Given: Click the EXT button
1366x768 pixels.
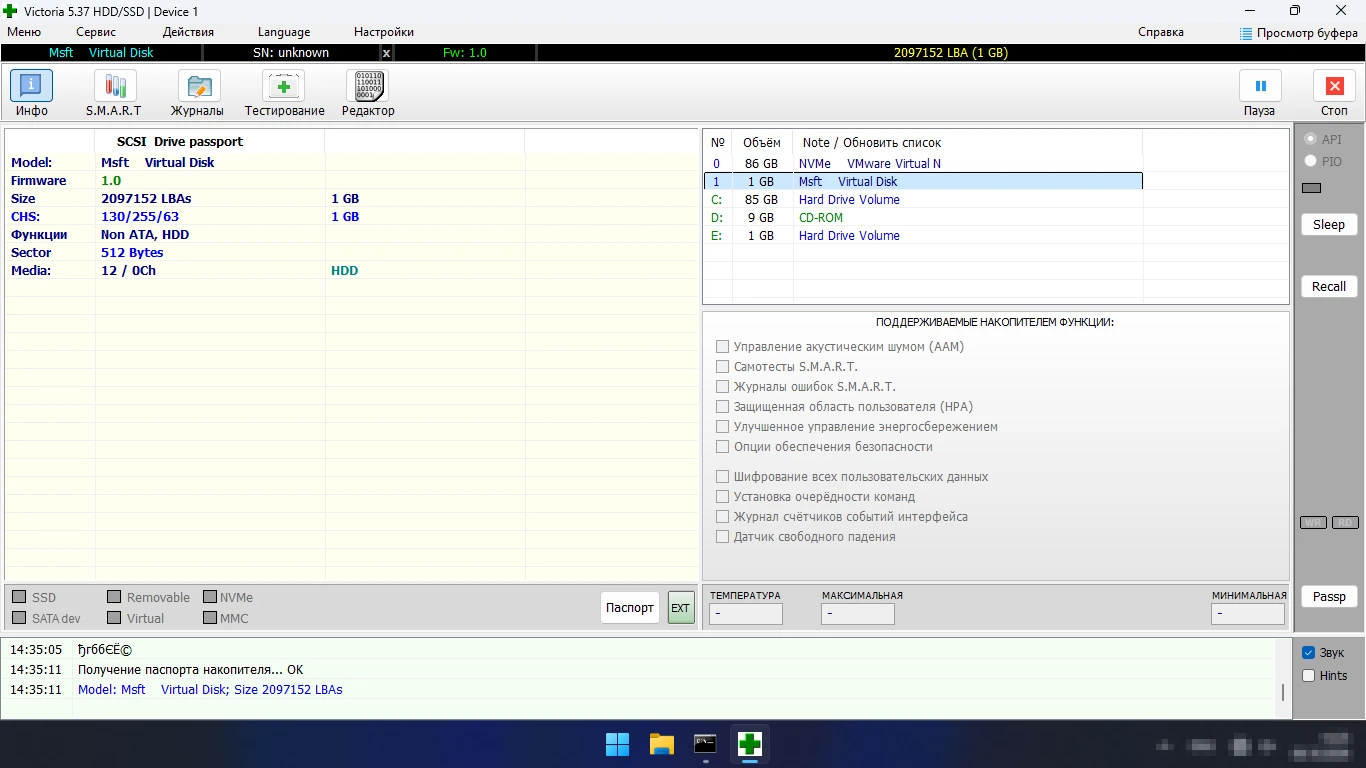Looking at the screenshot, I should click(x=681, y=608).
